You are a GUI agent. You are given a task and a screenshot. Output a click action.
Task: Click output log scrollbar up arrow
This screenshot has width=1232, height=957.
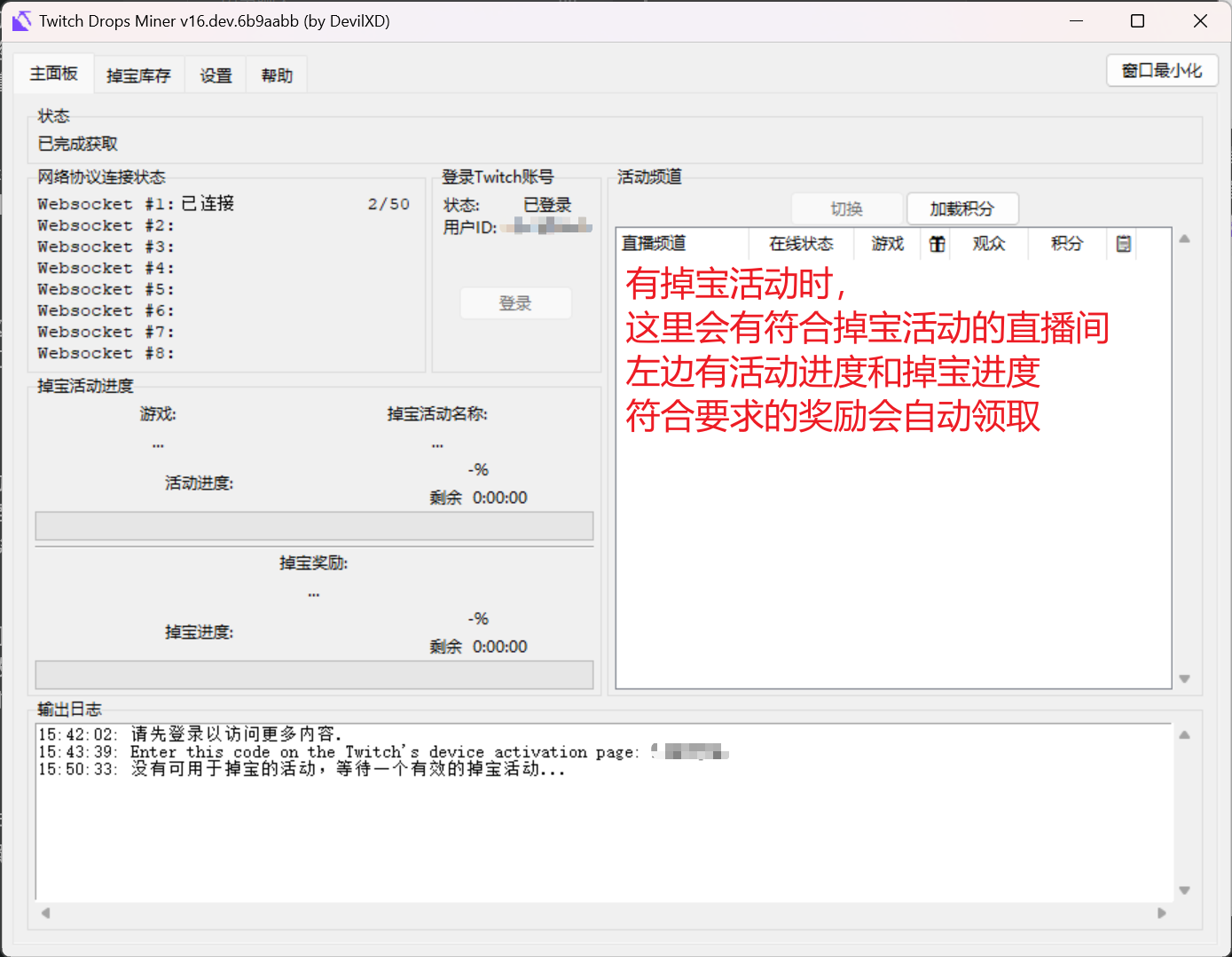pos(1184,734)
